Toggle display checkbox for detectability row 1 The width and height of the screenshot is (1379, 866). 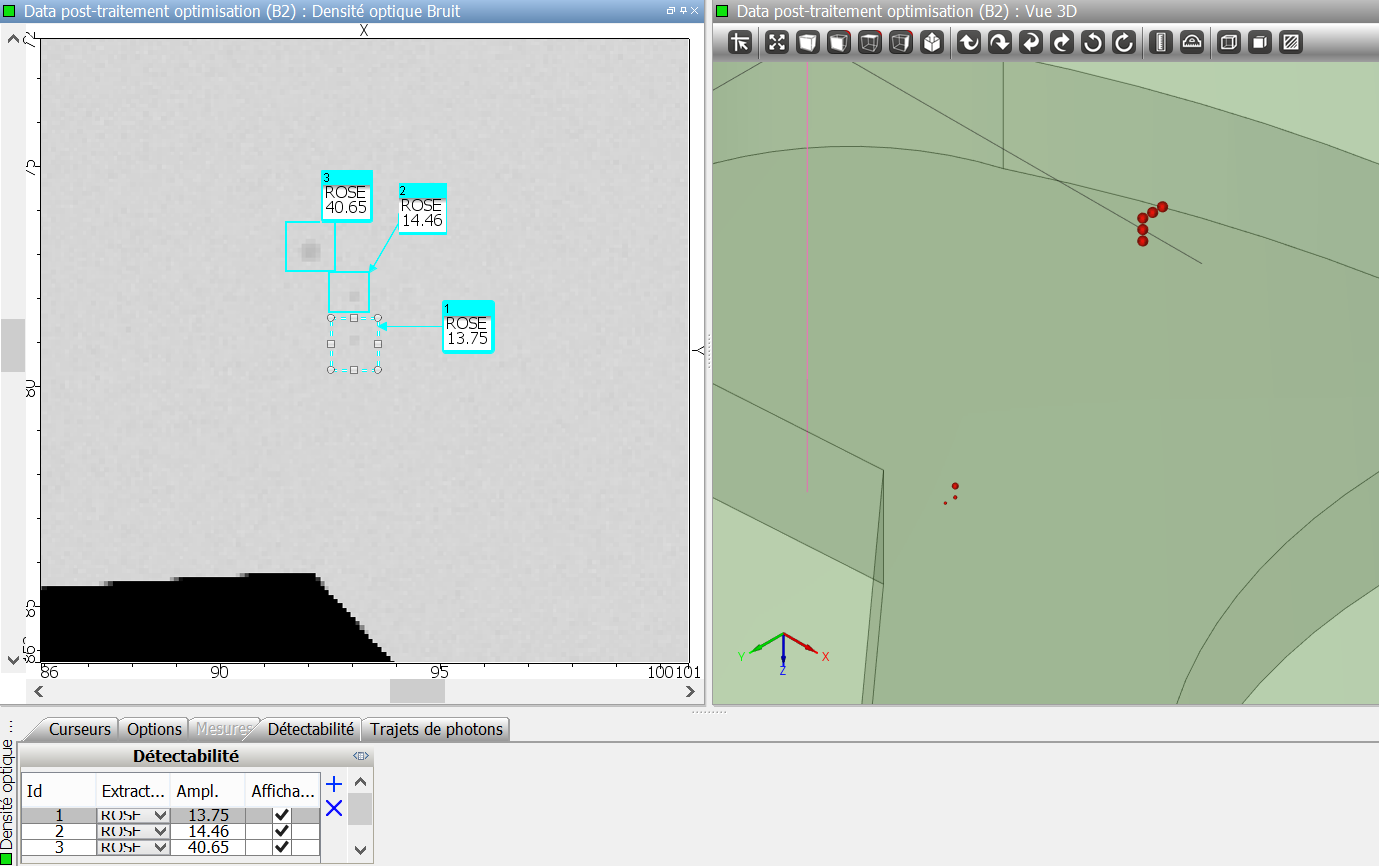(282, 815)
